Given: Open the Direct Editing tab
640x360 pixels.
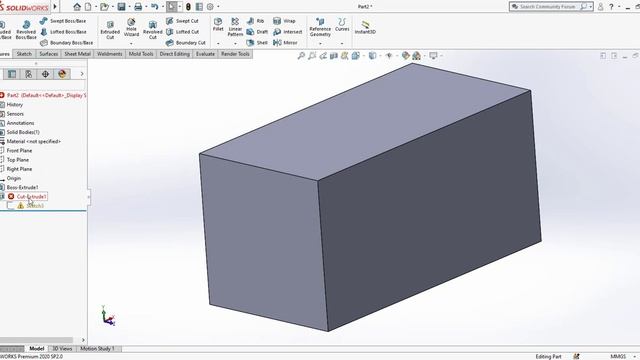Looking at the screenshot, I should click(x=175, y=54).
